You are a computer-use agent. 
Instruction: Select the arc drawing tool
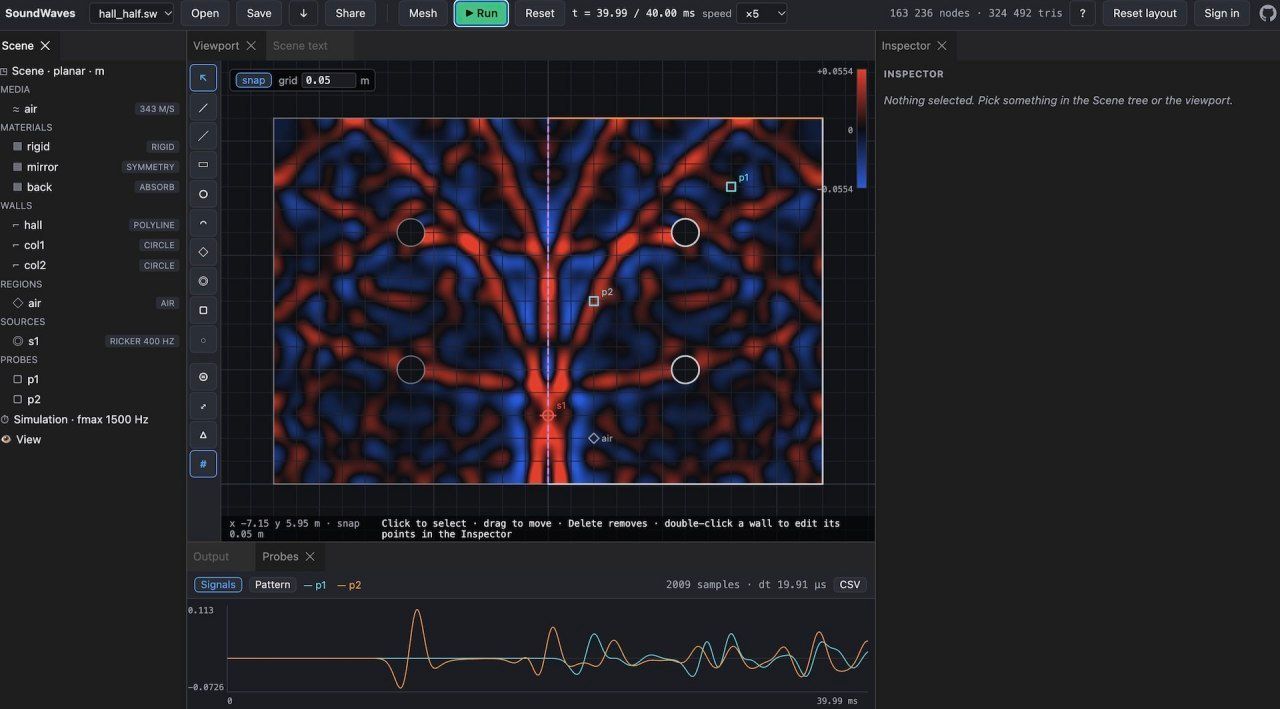point(203,223)
